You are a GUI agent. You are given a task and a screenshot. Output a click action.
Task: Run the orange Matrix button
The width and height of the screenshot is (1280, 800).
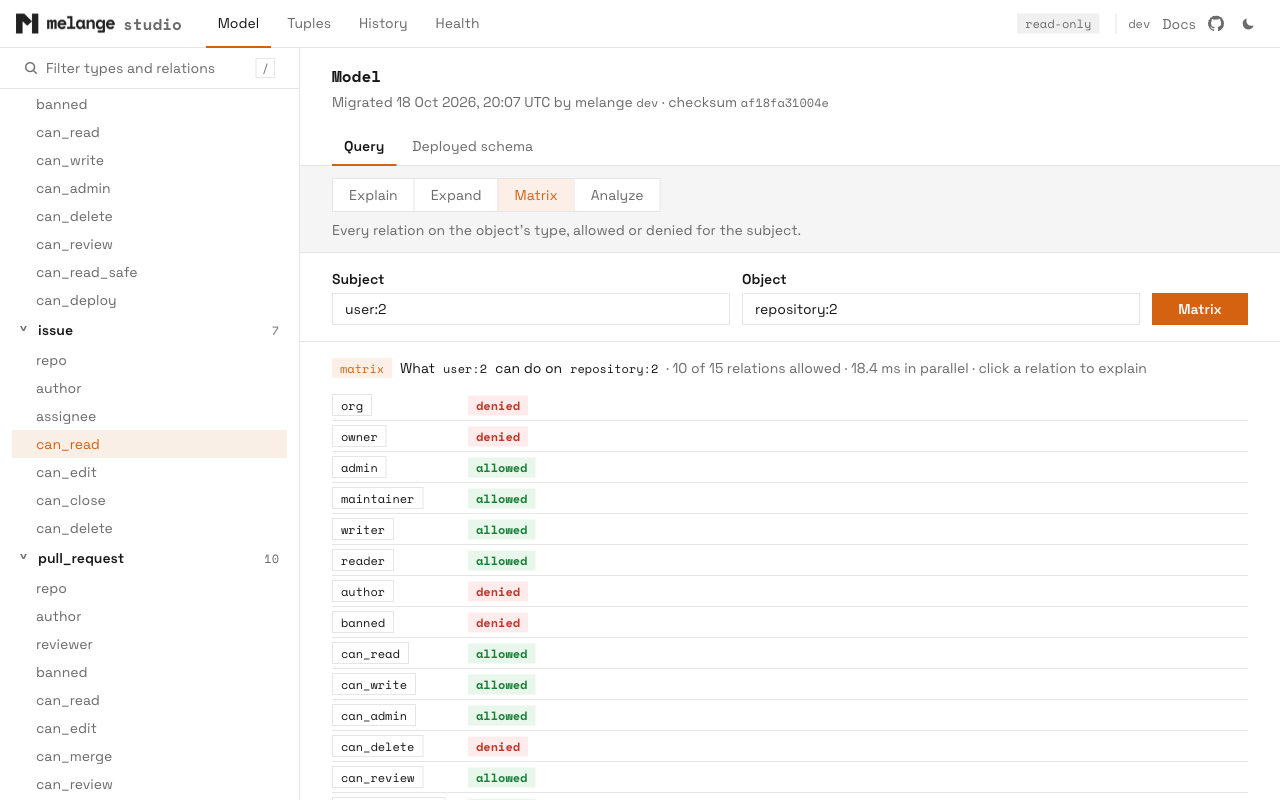(x=1200, y=309)
